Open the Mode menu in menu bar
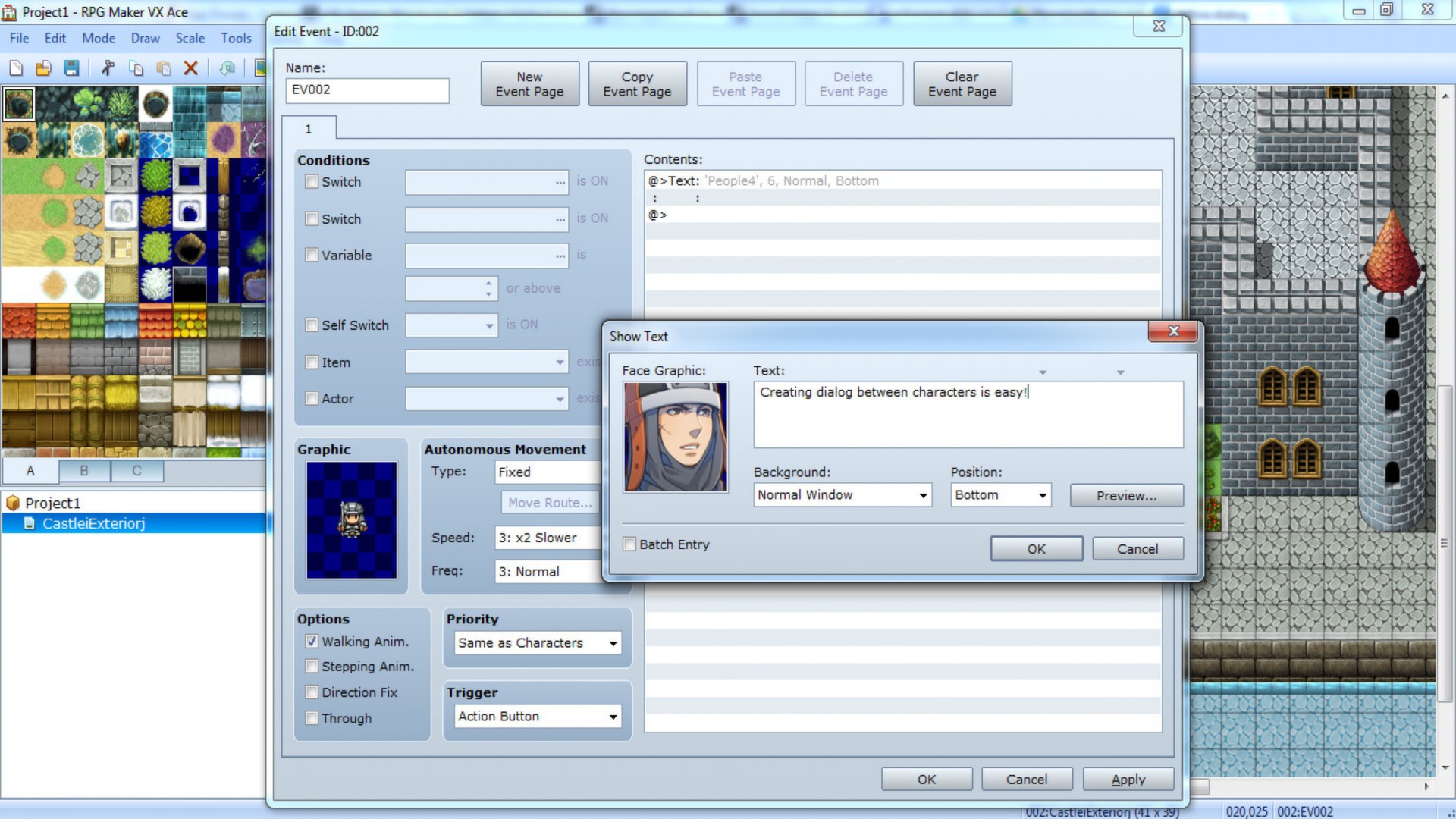This screenshot has width=1456, height=819. (98, 38)
